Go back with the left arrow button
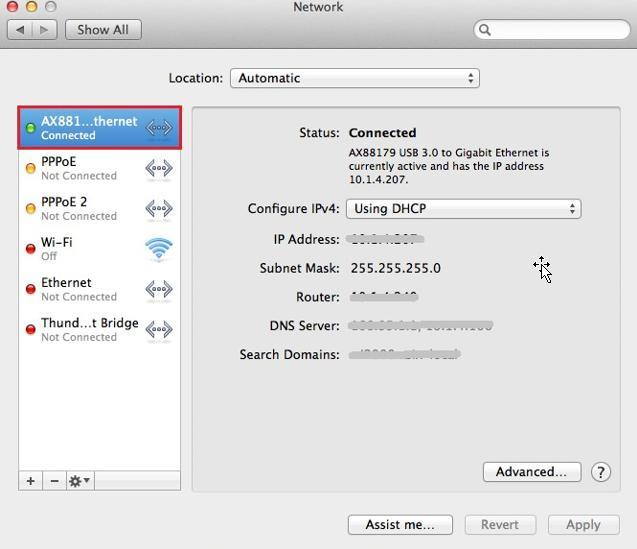The width and height of the screenshot is (637, 549). [x=20, y=30]
